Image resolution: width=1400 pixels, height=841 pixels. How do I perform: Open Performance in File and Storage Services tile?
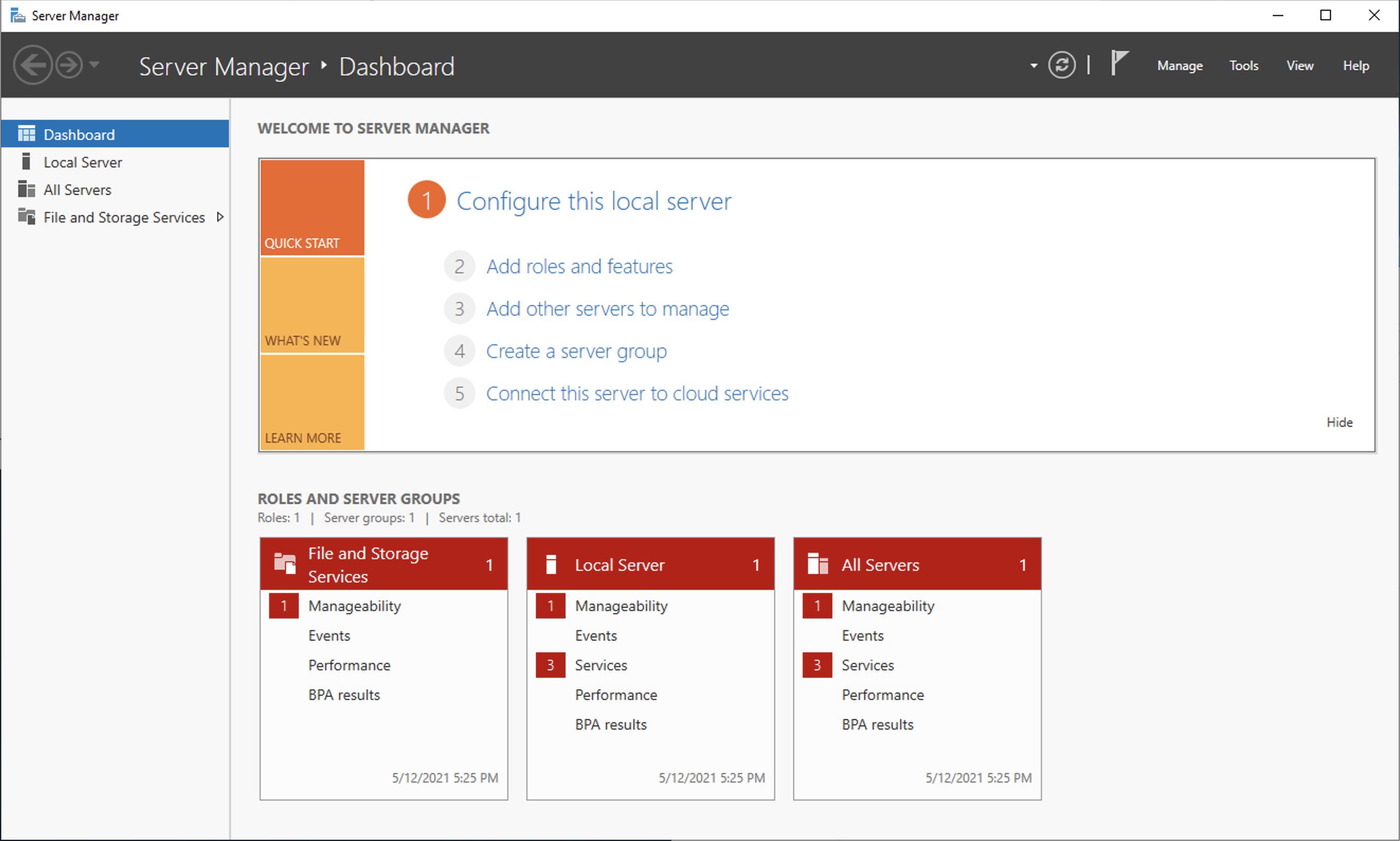[x=349, y=665]
